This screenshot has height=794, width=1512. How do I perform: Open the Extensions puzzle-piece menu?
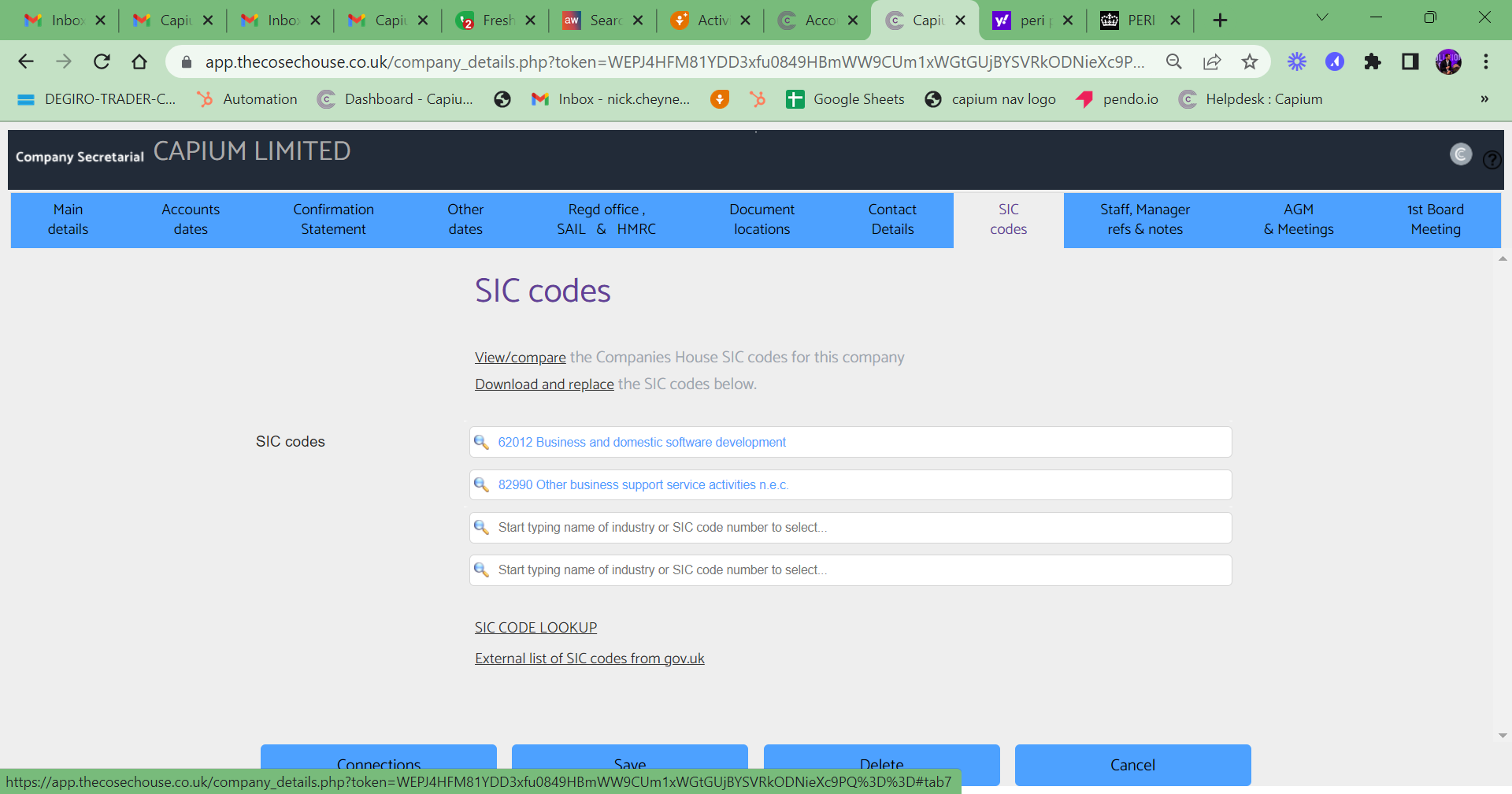click(1373, 61)
